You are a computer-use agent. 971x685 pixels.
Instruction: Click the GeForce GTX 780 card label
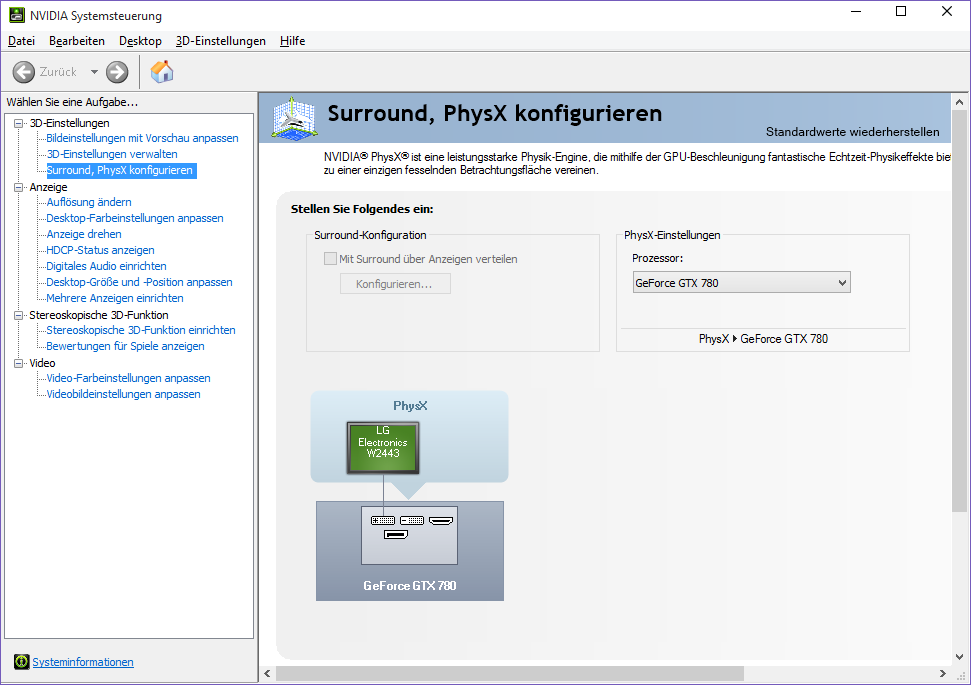pyautogui.click(x=409, y=586)
